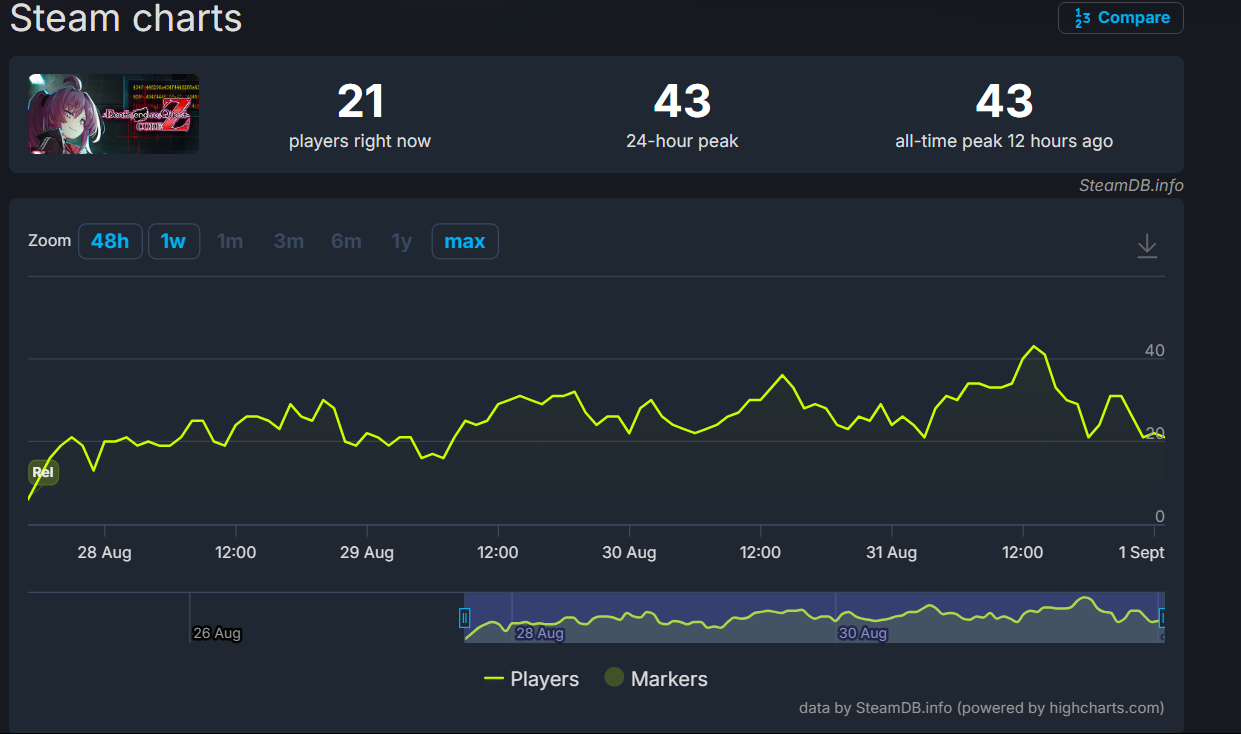The height and width of the screenshot is (734, 1241).
Task: Click the 30 Aug axis label
Action: click(629, 552)
